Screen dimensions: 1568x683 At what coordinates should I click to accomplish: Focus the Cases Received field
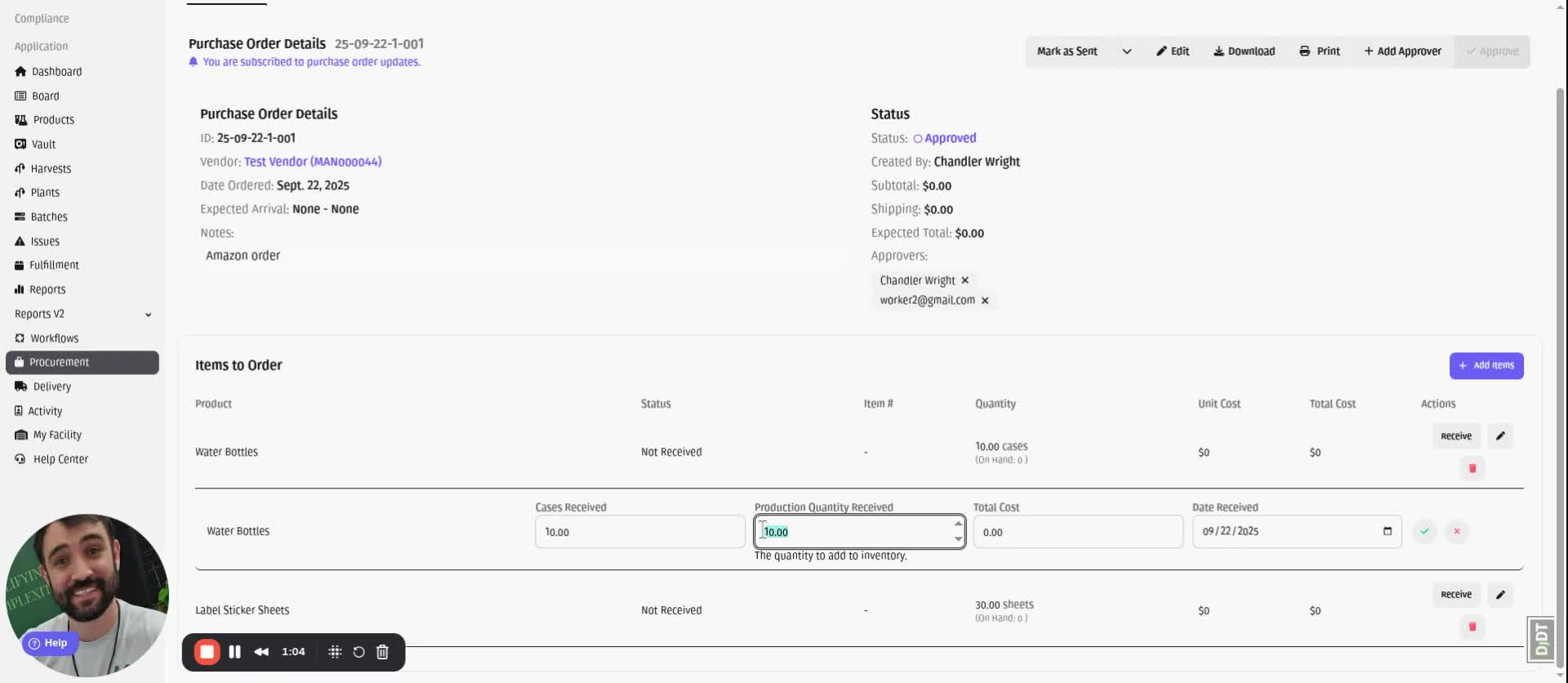(639, 532)
